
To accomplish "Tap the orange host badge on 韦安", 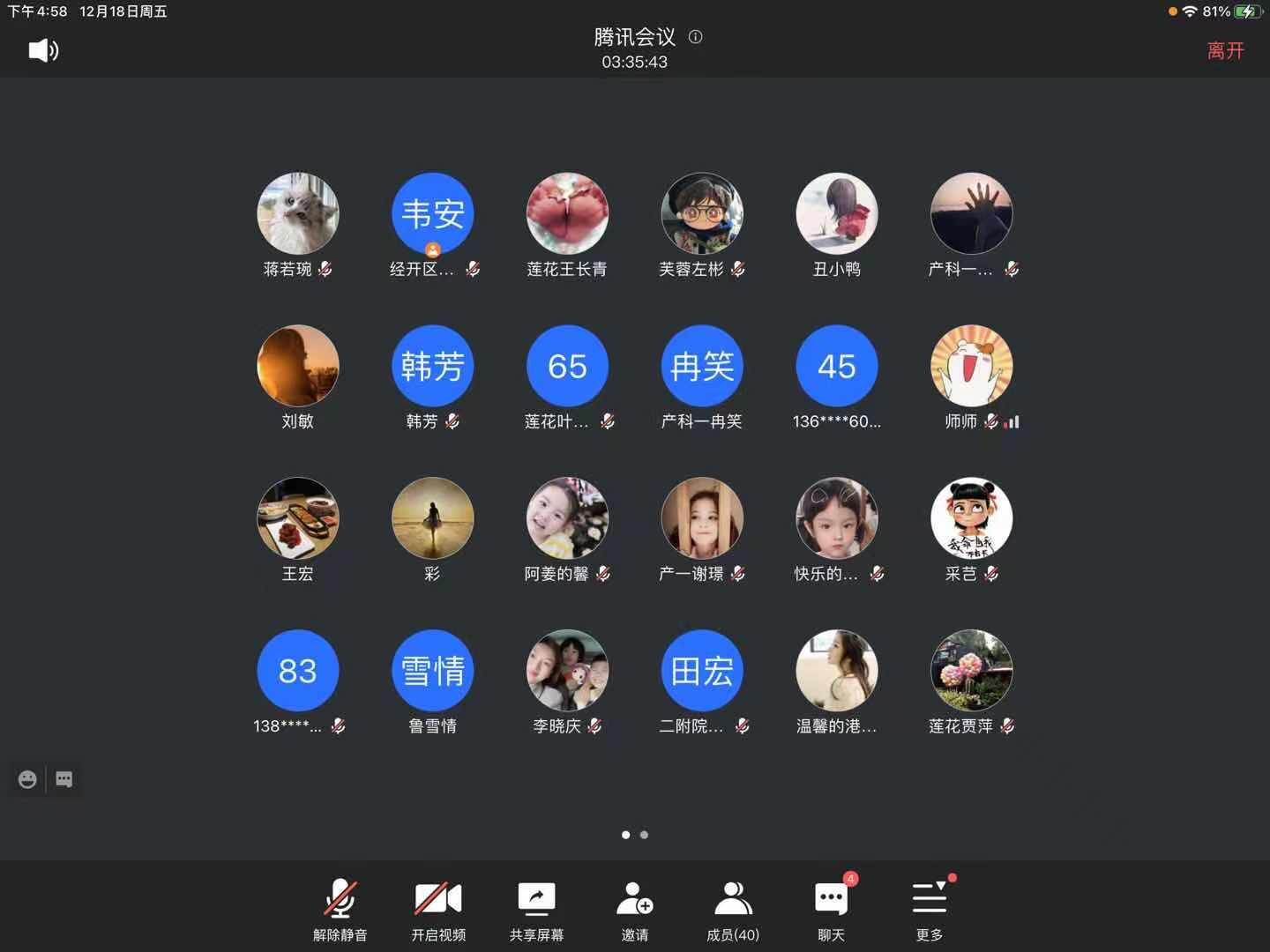I will (433, 249).
